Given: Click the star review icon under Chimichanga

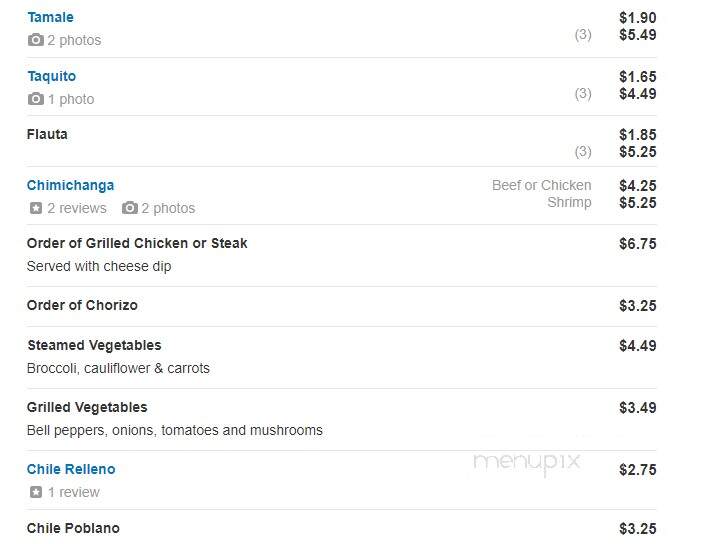Looking at the screenshot, I should [36, 208].
